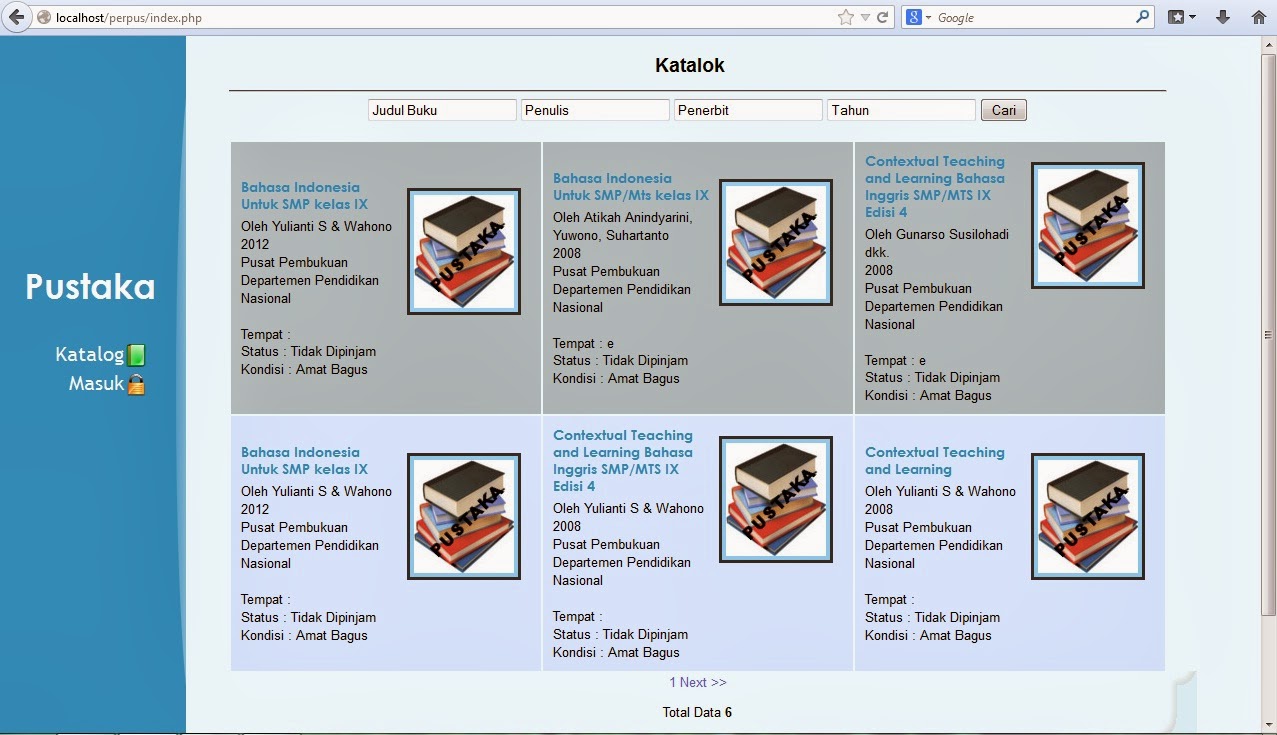
Task: Click the Tahun input field
Action: 899,109
